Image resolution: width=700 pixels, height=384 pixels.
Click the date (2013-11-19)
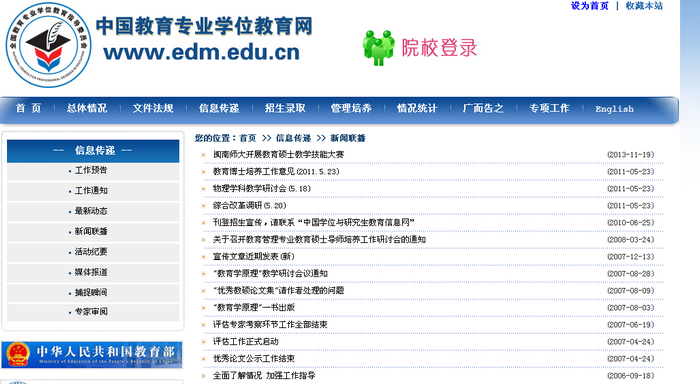(630, 154)
